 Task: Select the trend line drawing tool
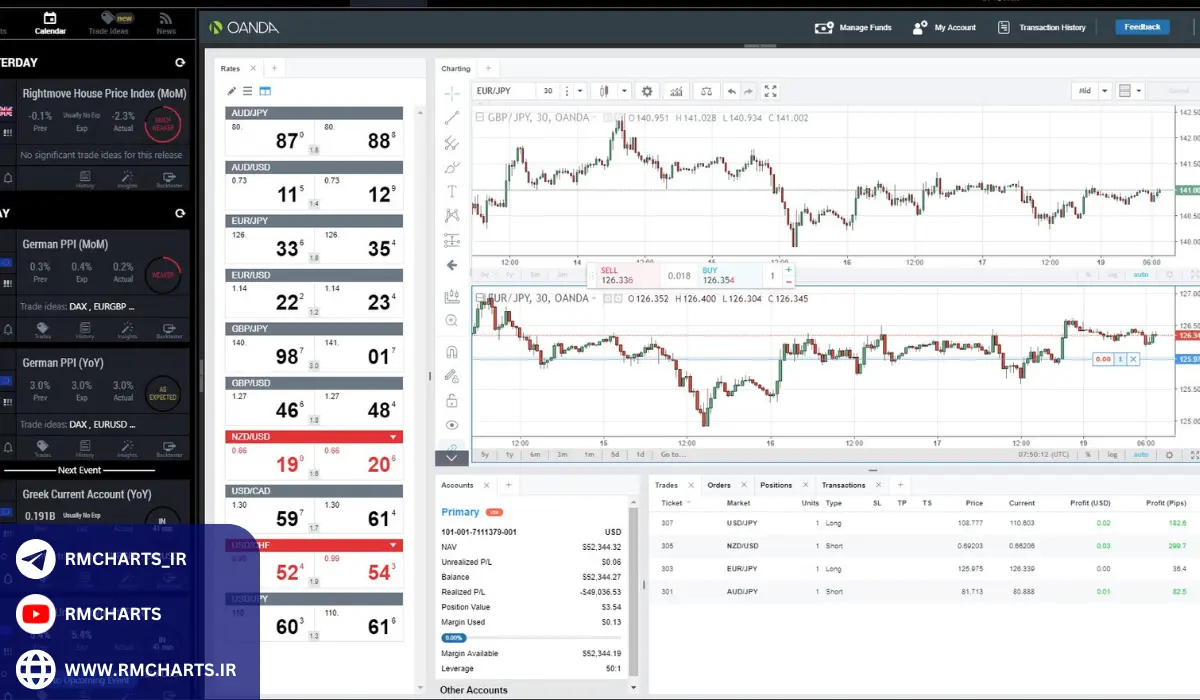(x=452, y=117)
